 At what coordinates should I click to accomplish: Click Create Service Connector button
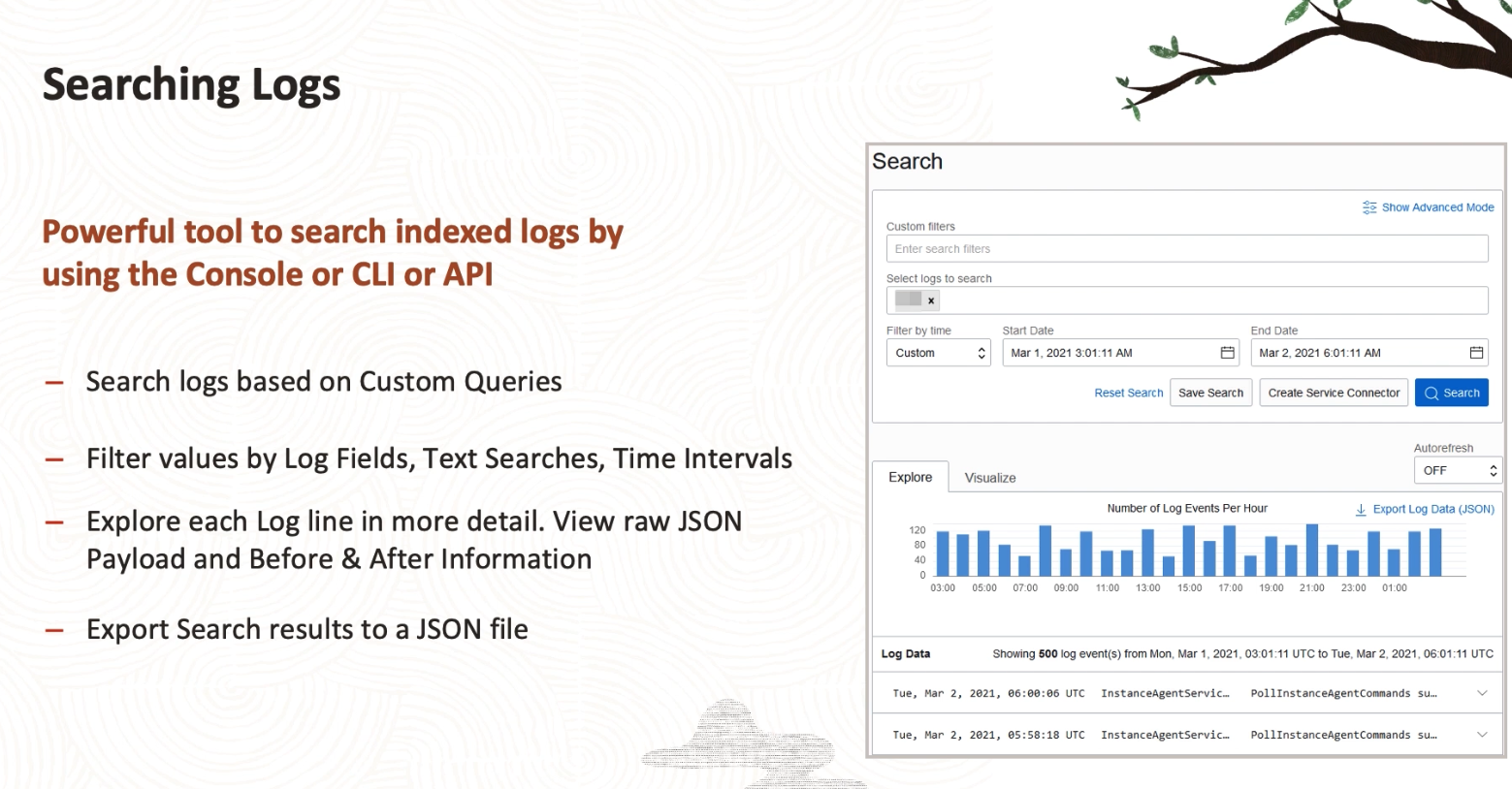[1333, 394]
